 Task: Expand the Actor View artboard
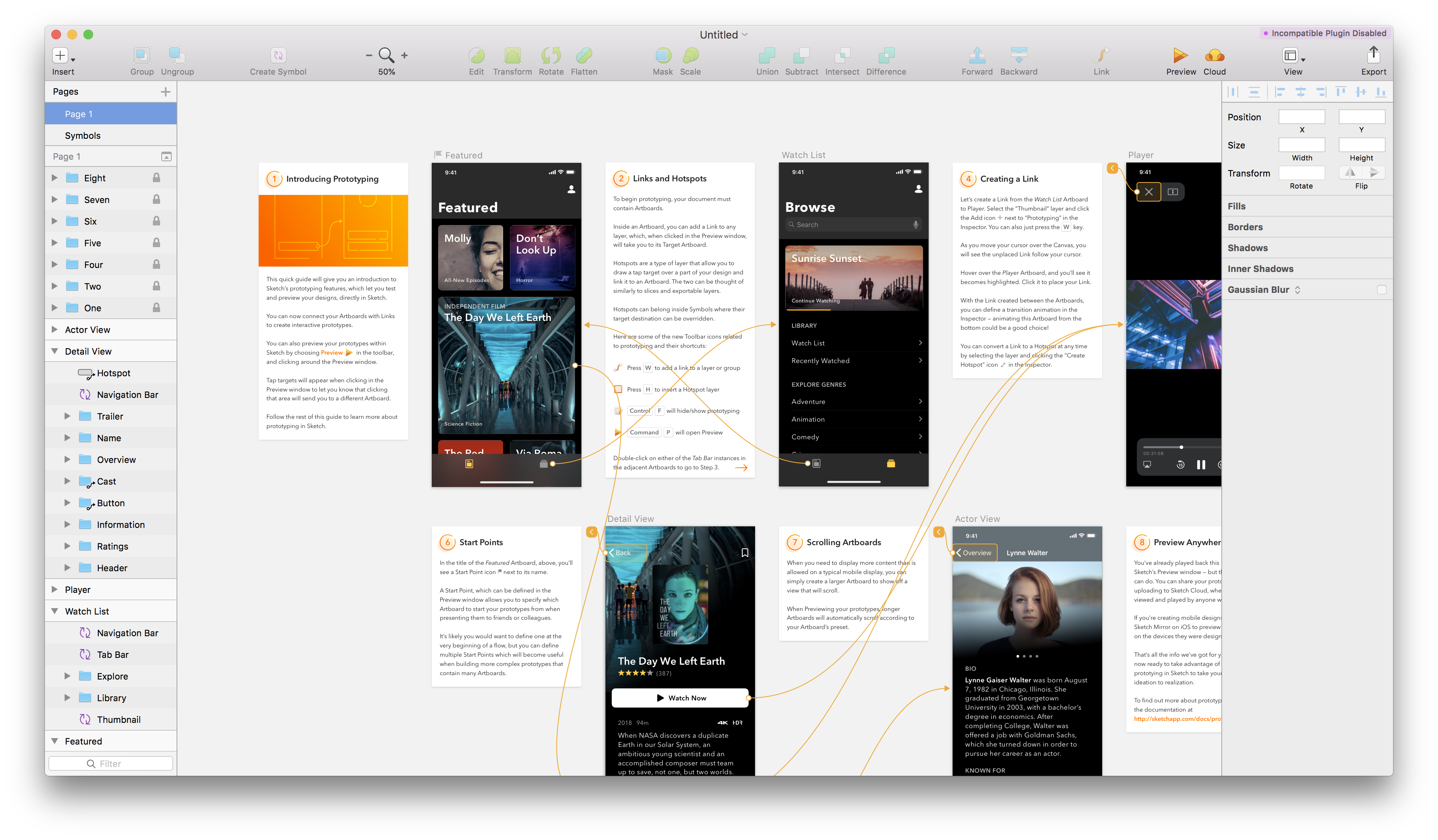point(55,330)
